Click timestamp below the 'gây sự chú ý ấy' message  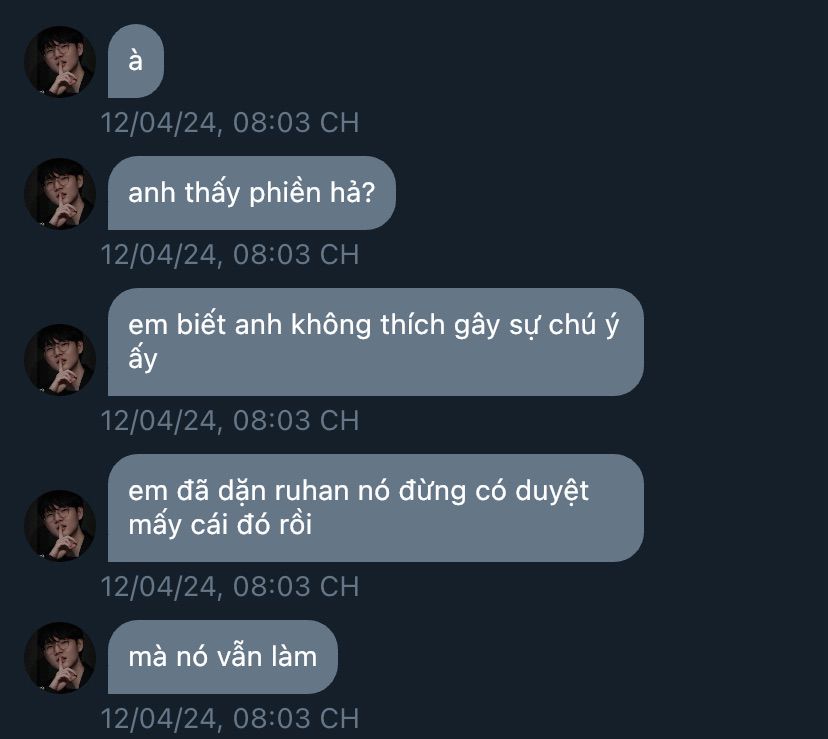point(230,420)
